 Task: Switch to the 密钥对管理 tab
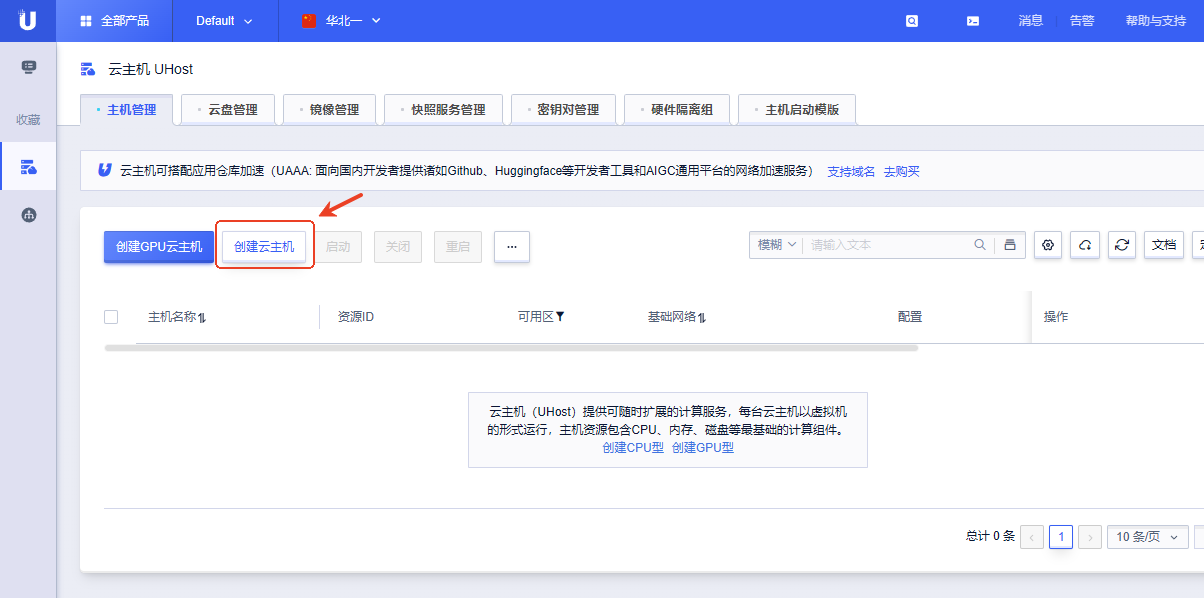[x=562, y=110]
